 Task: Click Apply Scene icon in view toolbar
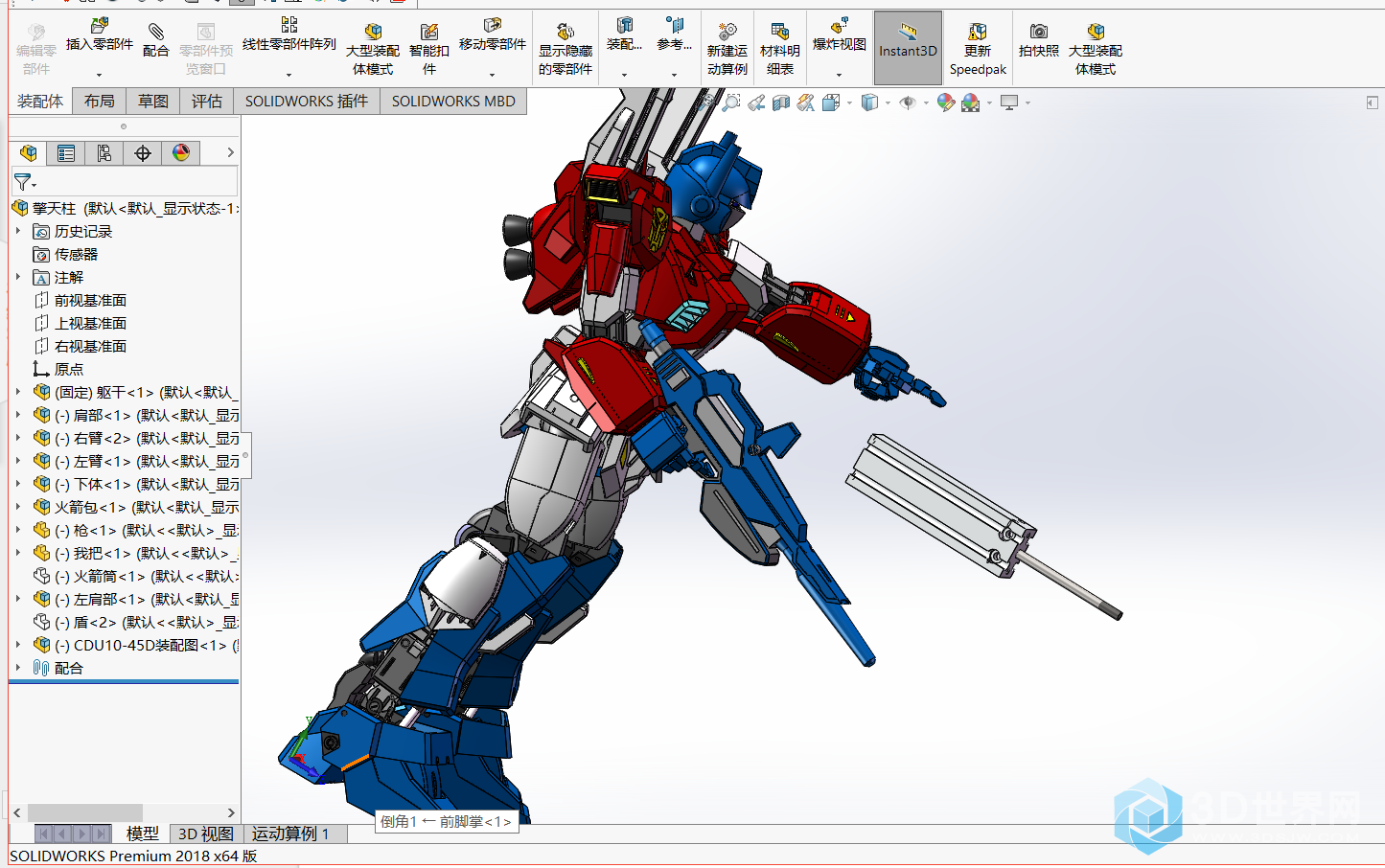tap(971, 103)
